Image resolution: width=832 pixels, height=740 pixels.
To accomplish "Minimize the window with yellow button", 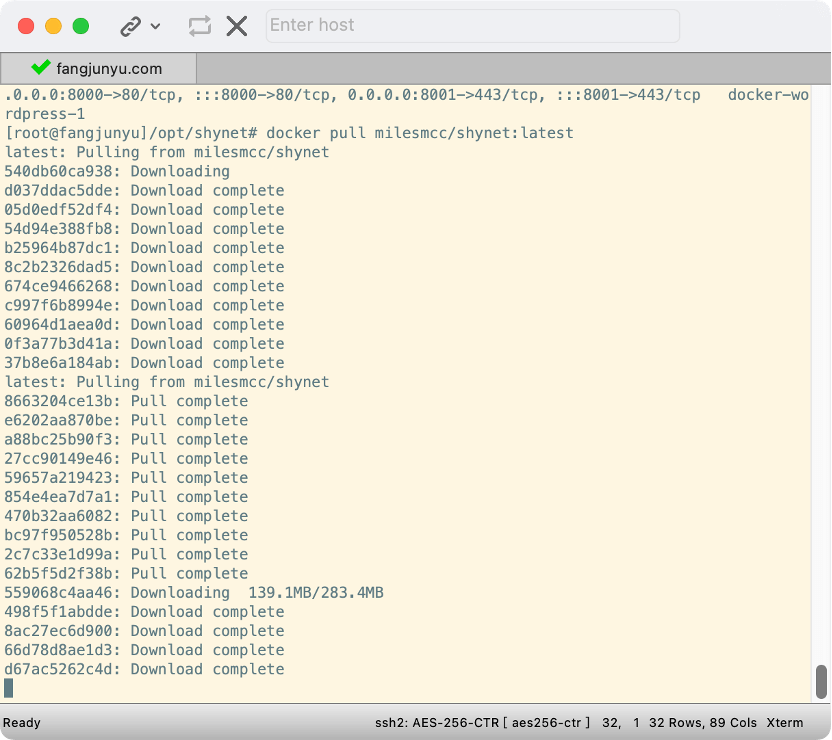I will (x=54, y=26).
